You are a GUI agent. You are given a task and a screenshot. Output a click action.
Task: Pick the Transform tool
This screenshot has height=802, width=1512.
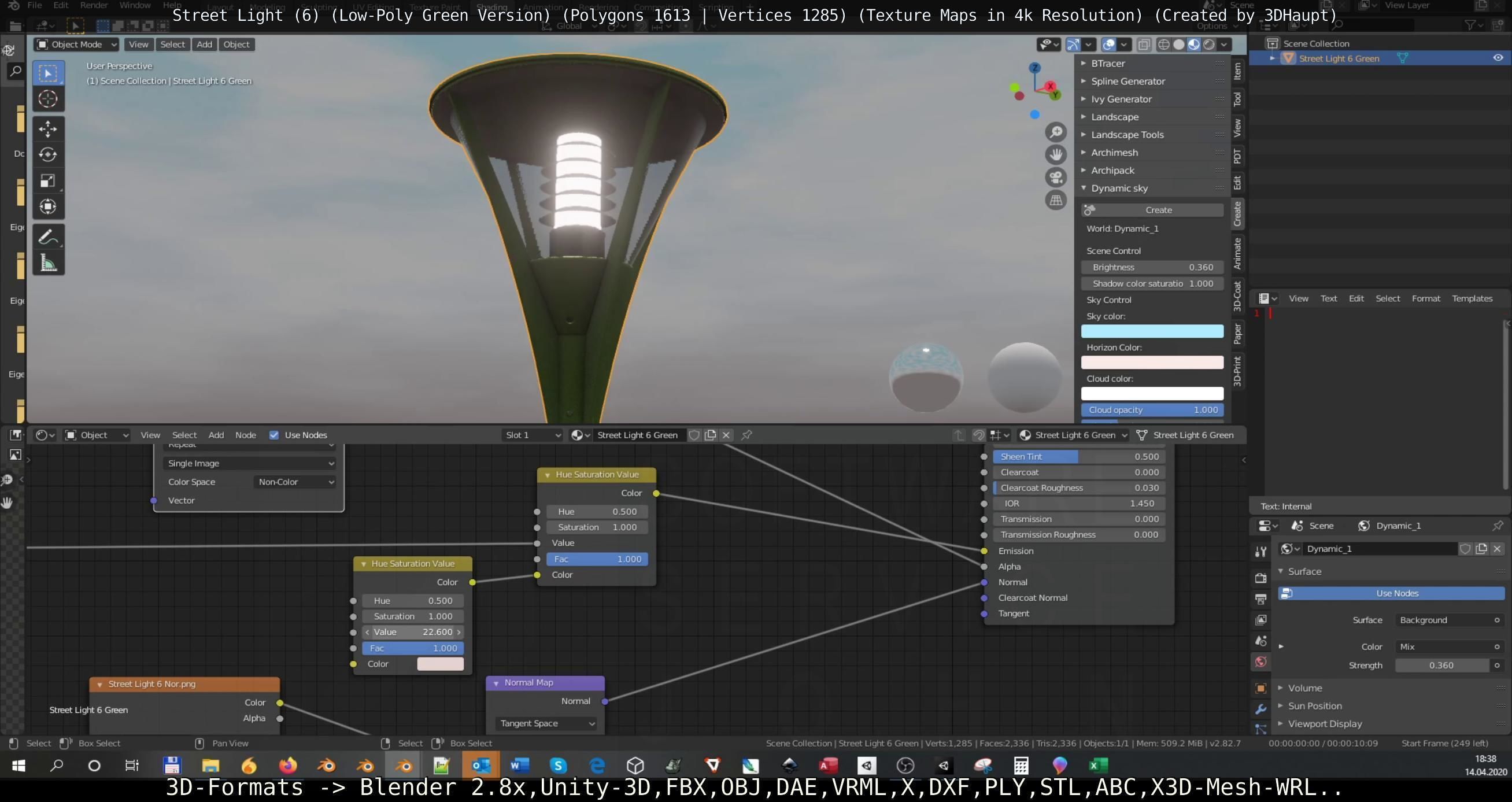[x=48, y=206]
